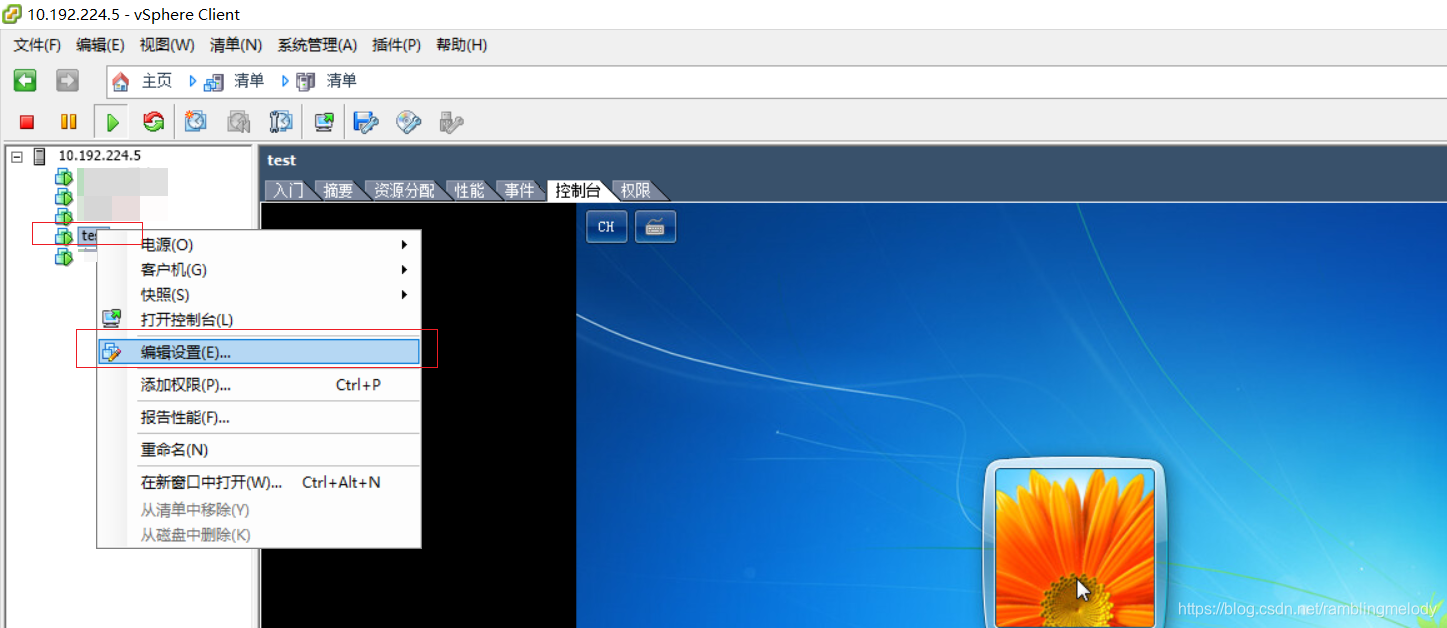The height and width of the screenshot is (628, 1447).
Task: Open the 插件(P) menu
Action: (x=396, y=45)
